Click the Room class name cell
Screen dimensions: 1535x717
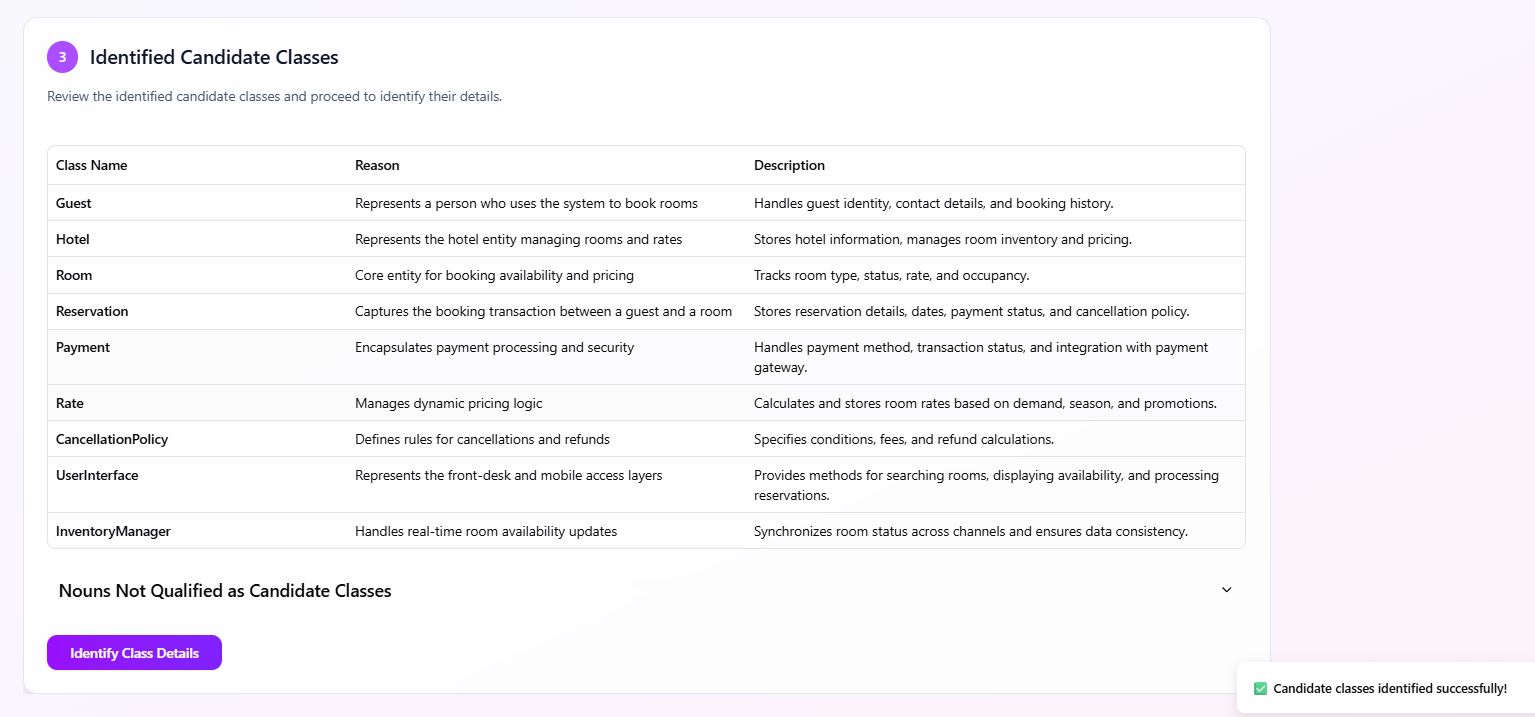tap(74, 275)
